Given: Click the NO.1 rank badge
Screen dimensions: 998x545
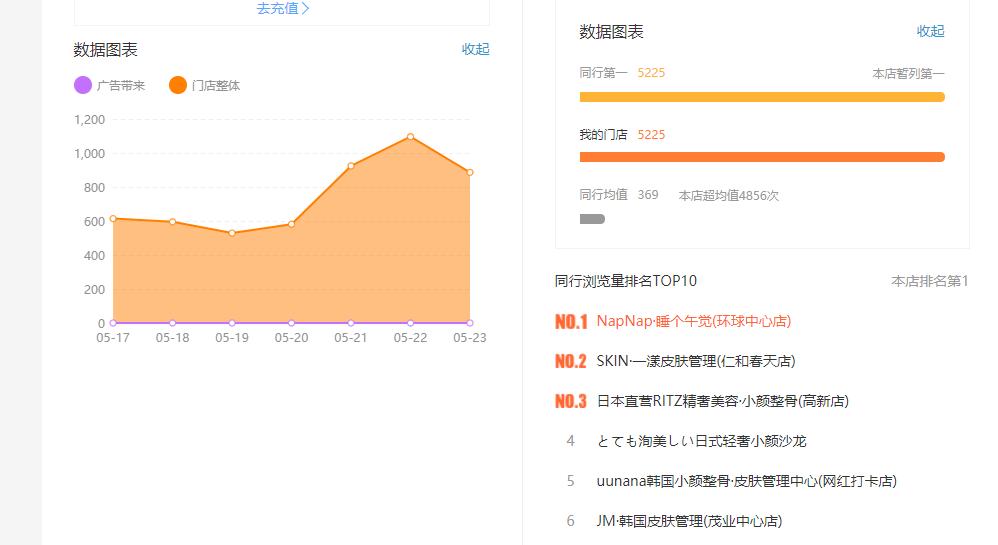Looking at the screenshot, I should click(x=571, y=322).
